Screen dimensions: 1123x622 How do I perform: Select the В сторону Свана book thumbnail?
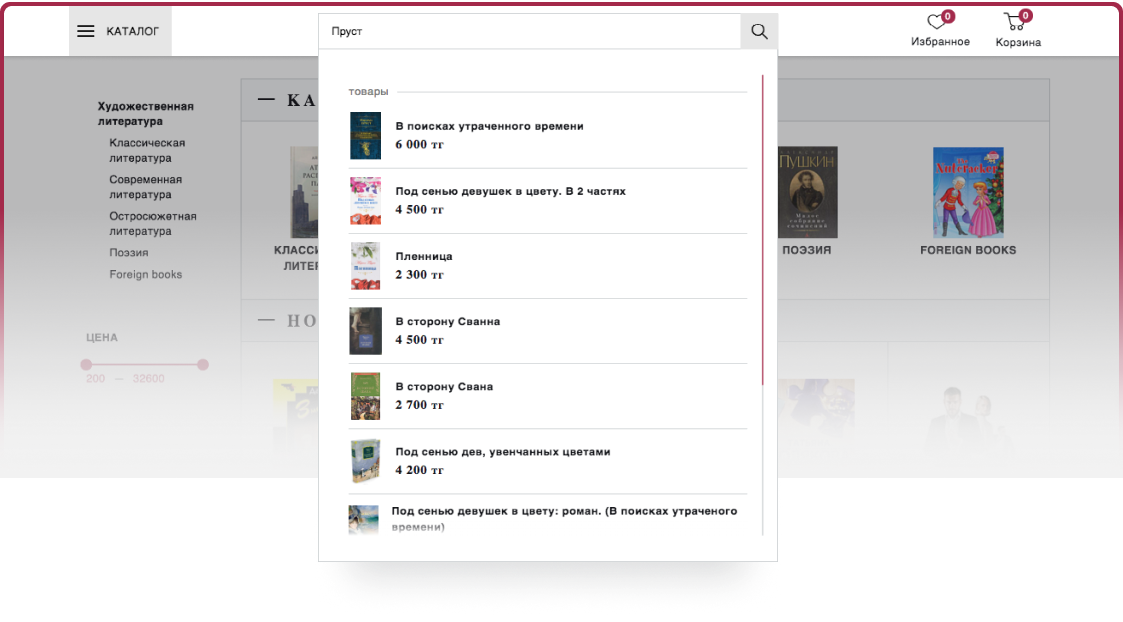(365, 396)
